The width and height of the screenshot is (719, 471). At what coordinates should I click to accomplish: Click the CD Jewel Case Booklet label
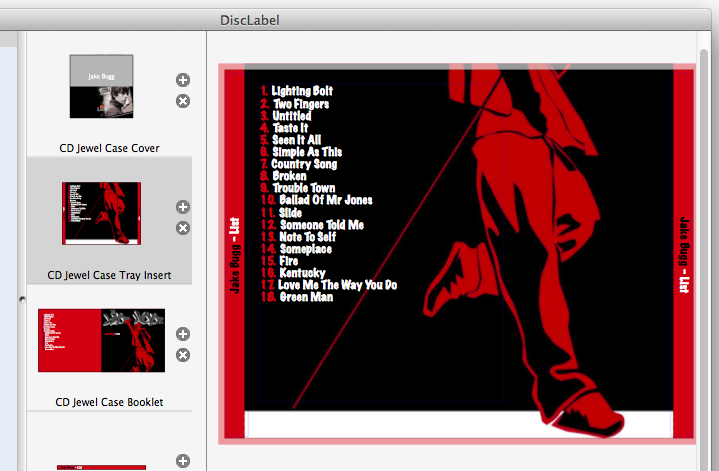(x=109, y=402)
